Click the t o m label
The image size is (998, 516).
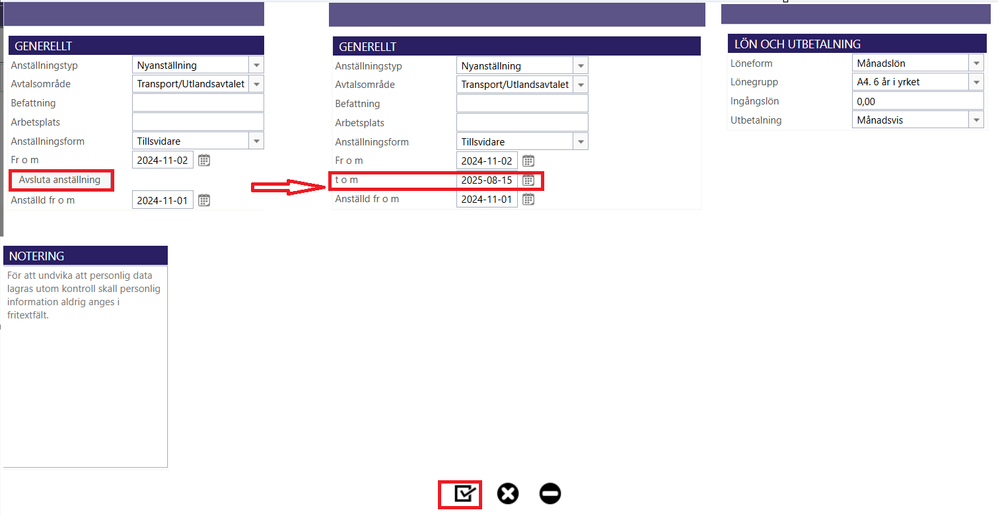click(347, 180)
